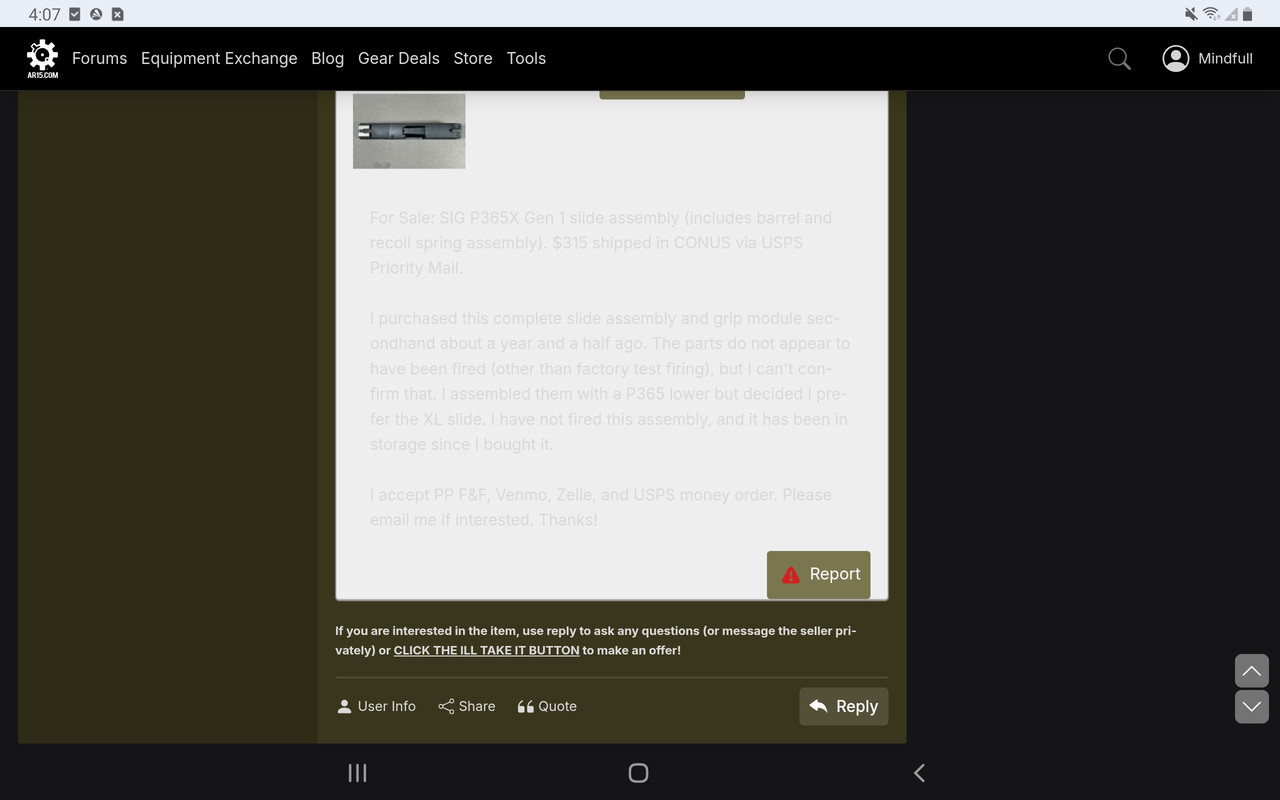This screenshot has height=800, width=1280.
Task: Click the upward chevron to jump up
Action: 1251,670
